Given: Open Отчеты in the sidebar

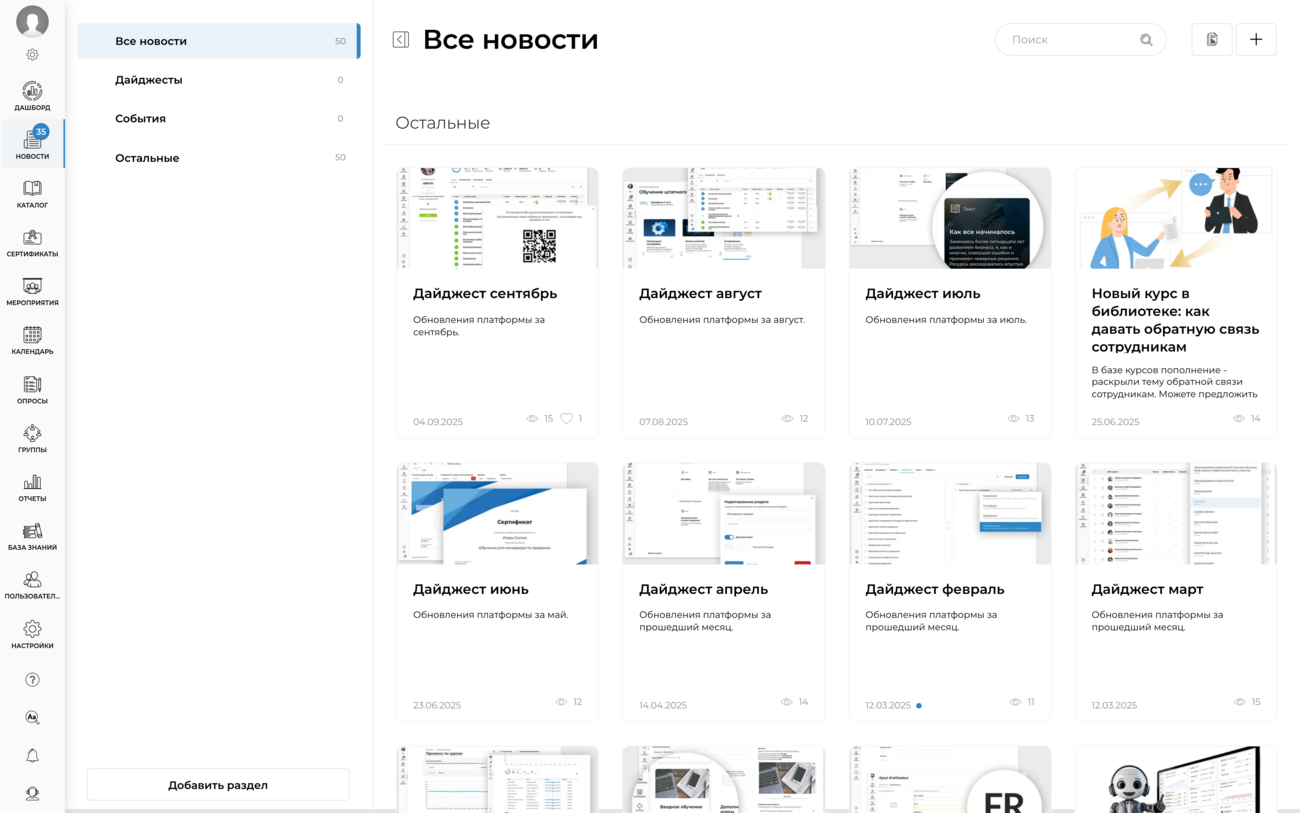Looking at the screenshot, I should pos(32,488).
